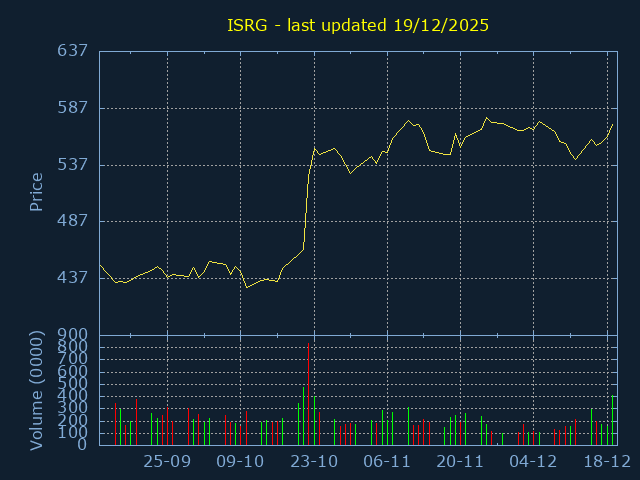Click the tallest red volume bar

[308, 395]
